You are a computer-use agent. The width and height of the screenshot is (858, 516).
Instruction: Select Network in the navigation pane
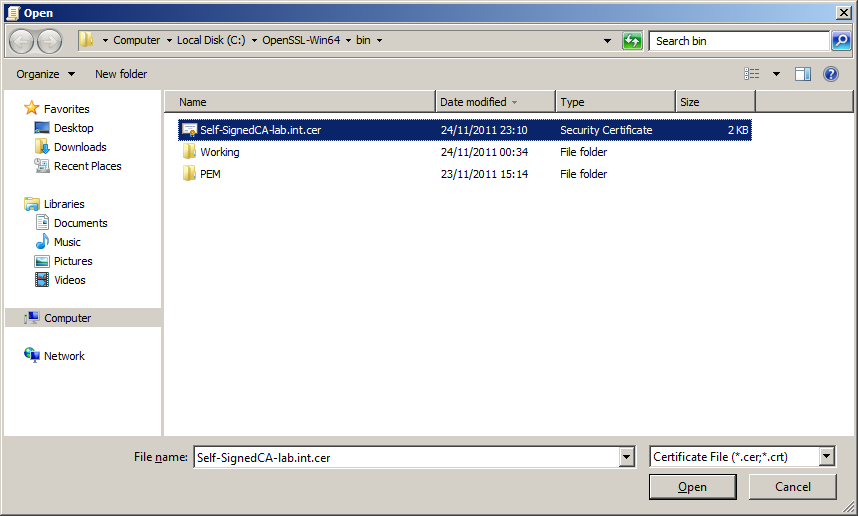point(64,356)
